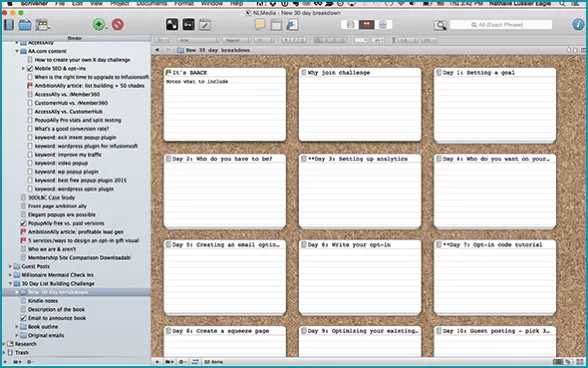588x368 pixels.
Task: Click the add folder icon in binder footer
Action: [x=17, y=362]
